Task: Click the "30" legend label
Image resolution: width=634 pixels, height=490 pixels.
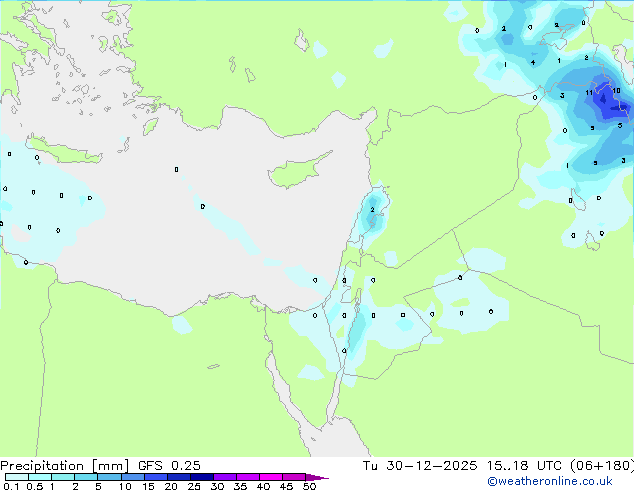Action: pos(217,486)
